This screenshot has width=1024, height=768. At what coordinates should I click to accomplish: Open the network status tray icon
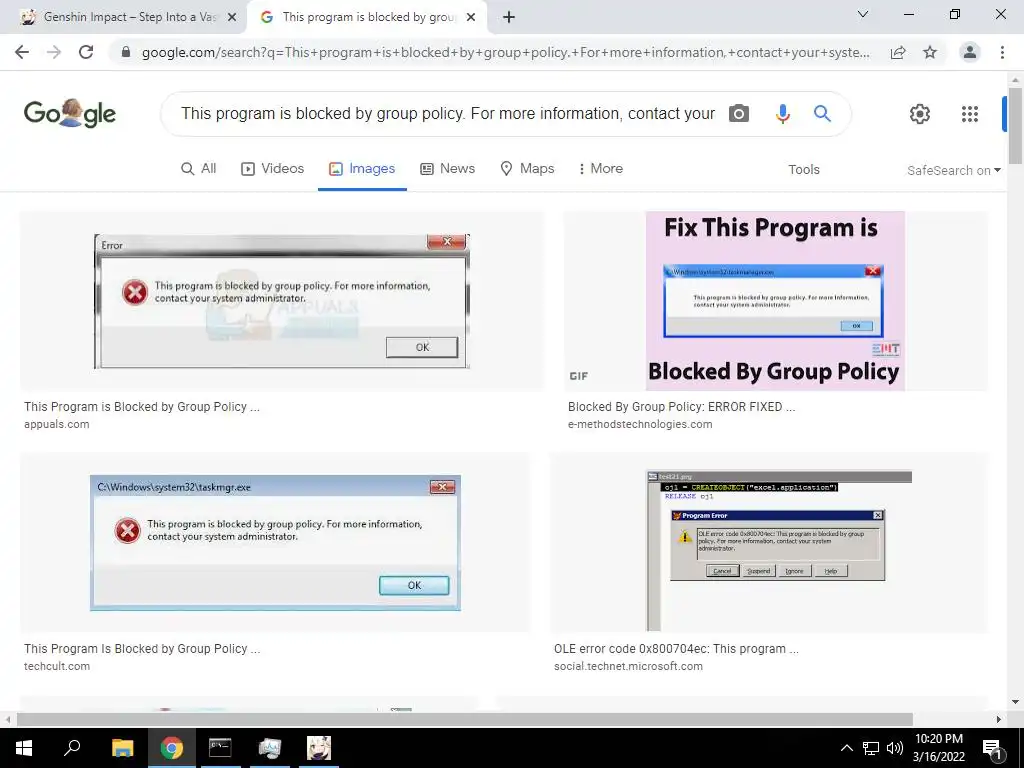pos(871,748)
